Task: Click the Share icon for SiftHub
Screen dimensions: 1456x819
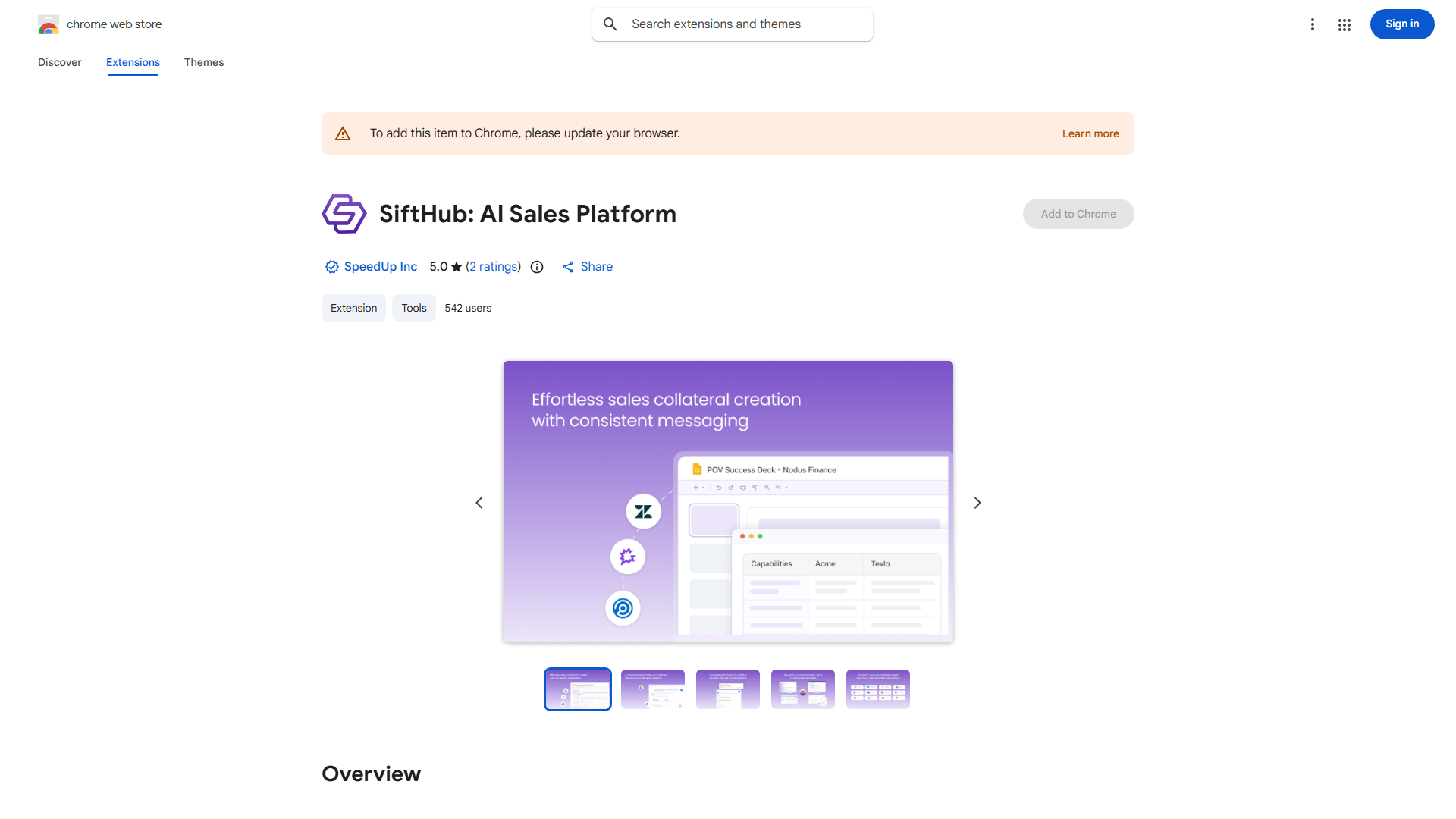Action: (569, 266)
